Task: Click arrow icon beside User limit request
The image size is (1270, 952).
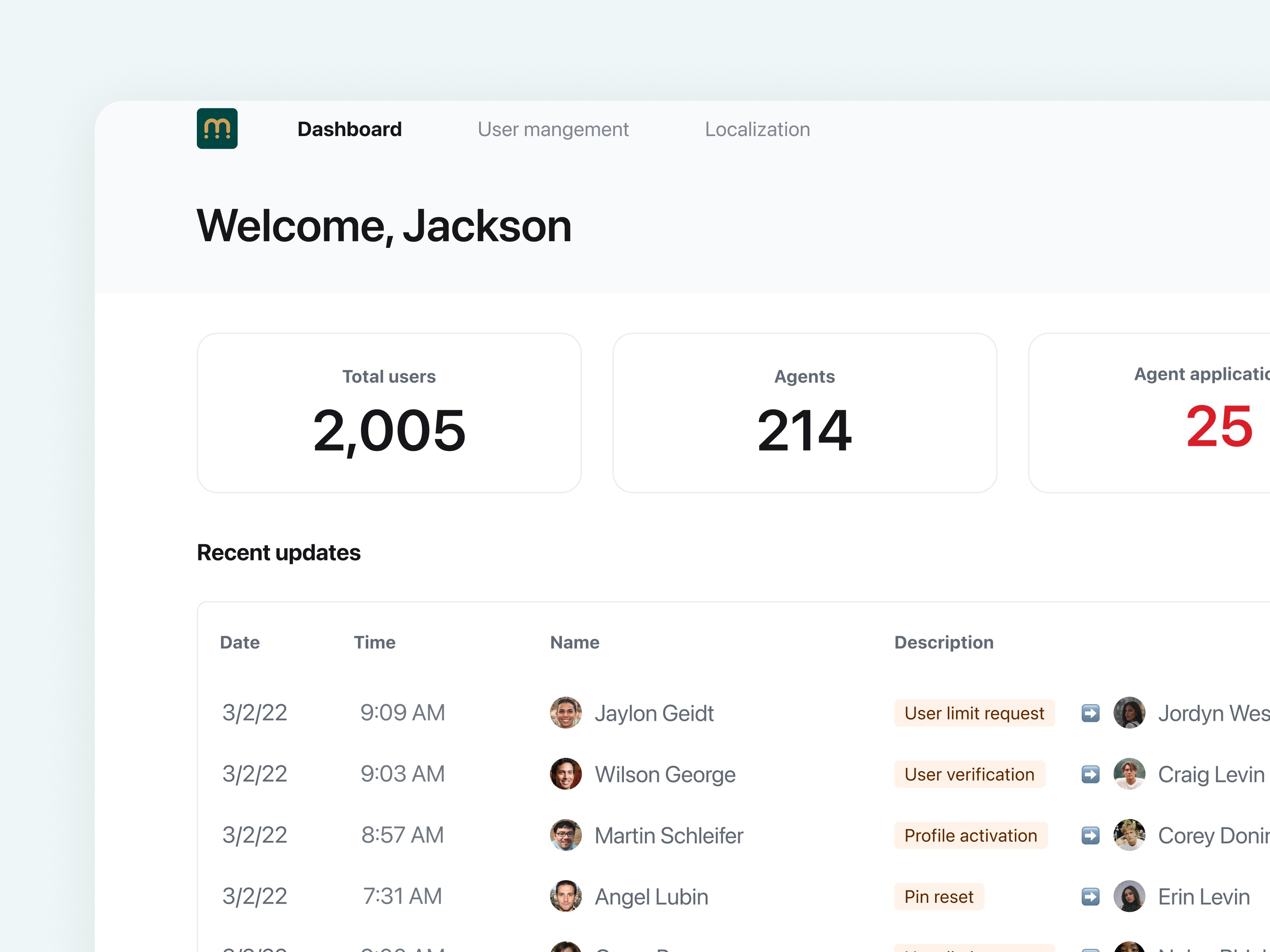Action: tap(1090, 713)
